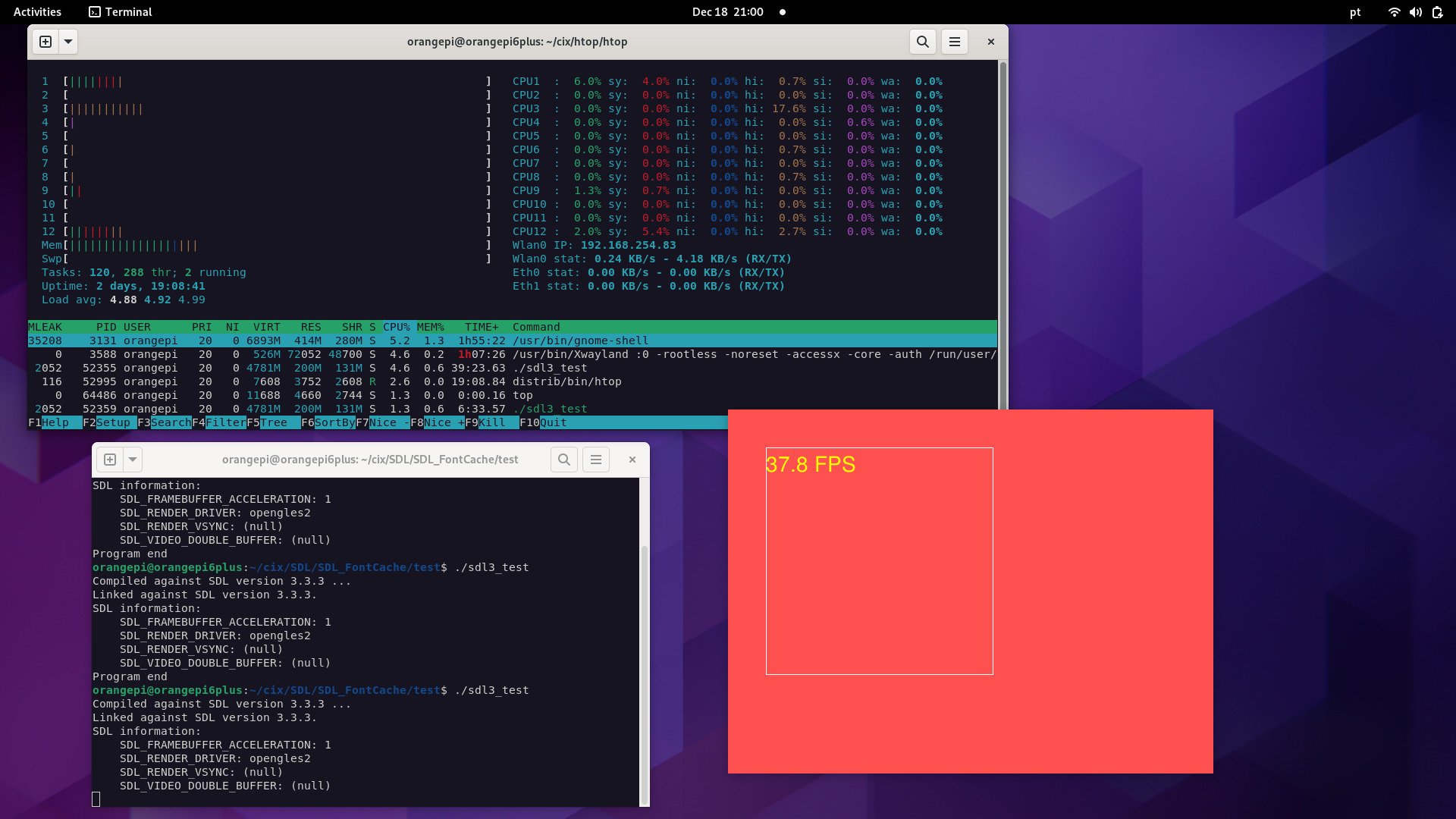Click search icon in htop terminal header
Image resolution: width=1456 pixels, height=819 pixels.
922,42
